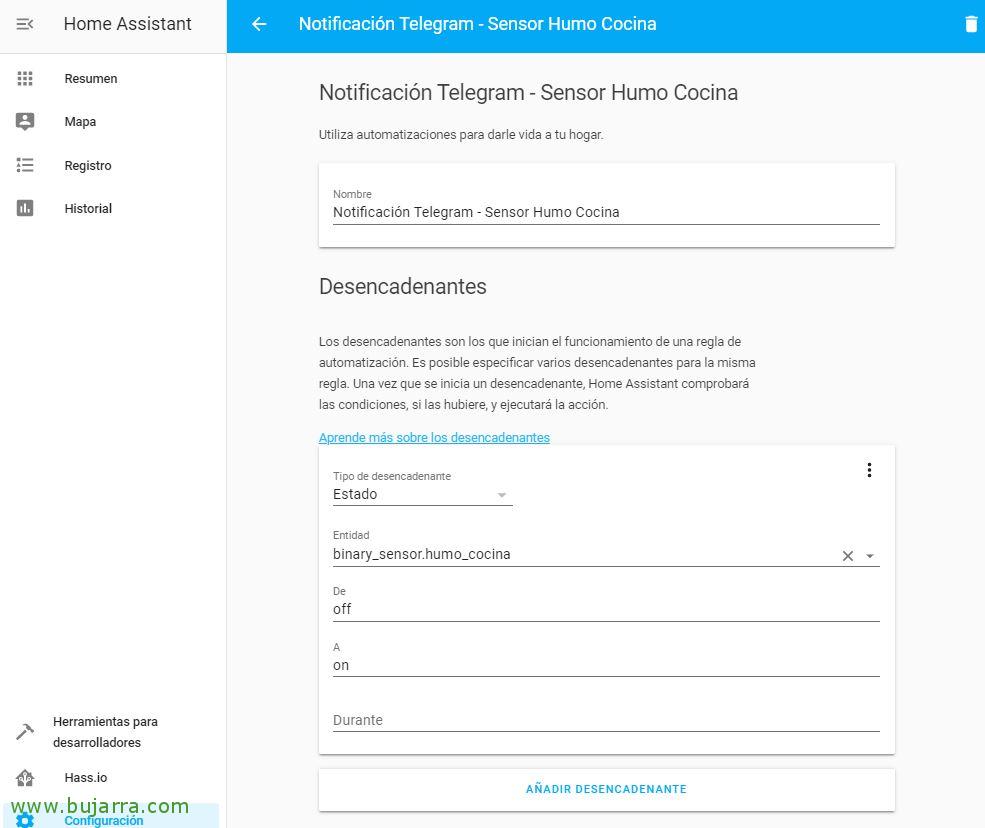Screen dimensions: 985x828
Task: Delete the automation with trash icon
Action: click(971, 24)
